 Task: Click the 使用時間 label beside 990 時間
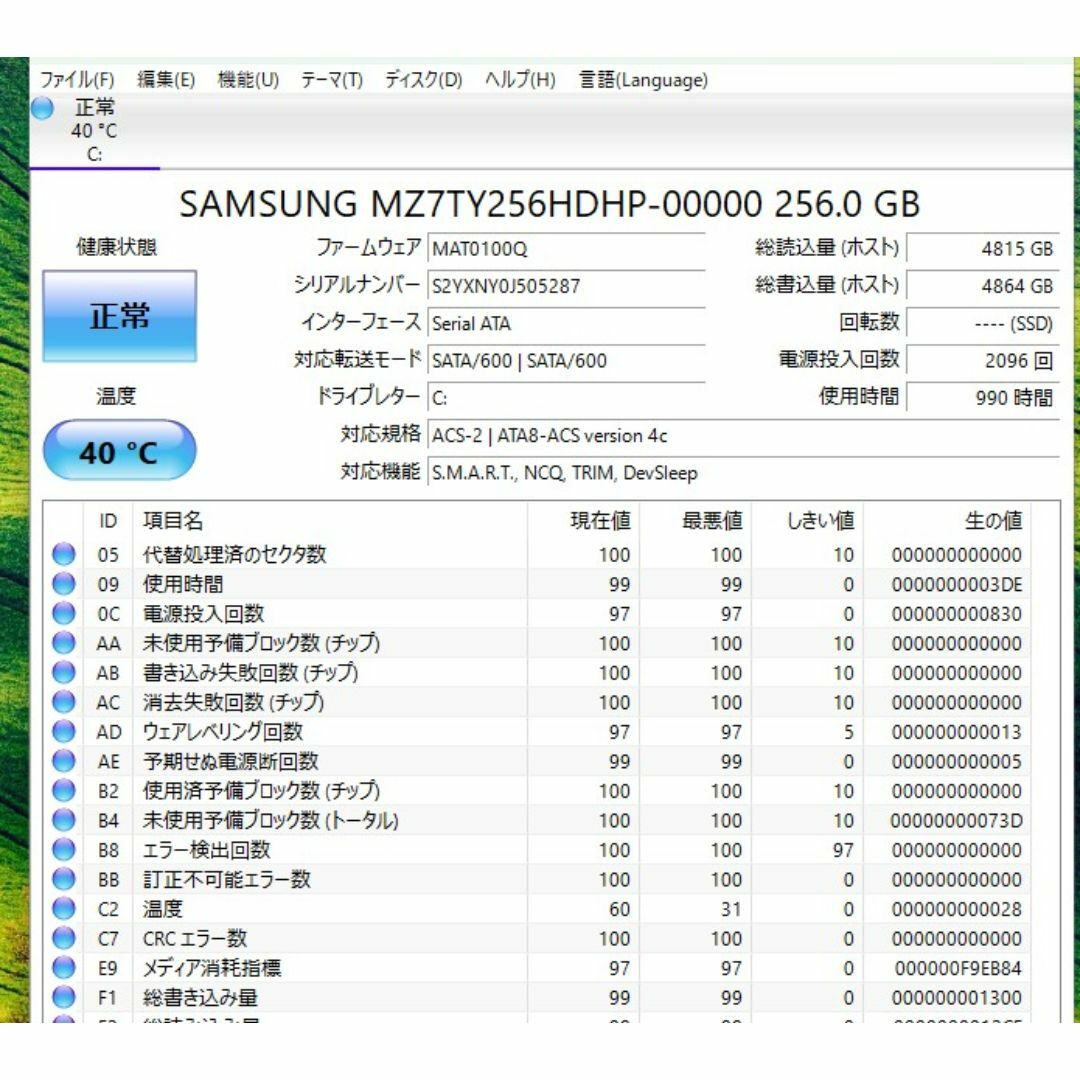pos(859,396)
